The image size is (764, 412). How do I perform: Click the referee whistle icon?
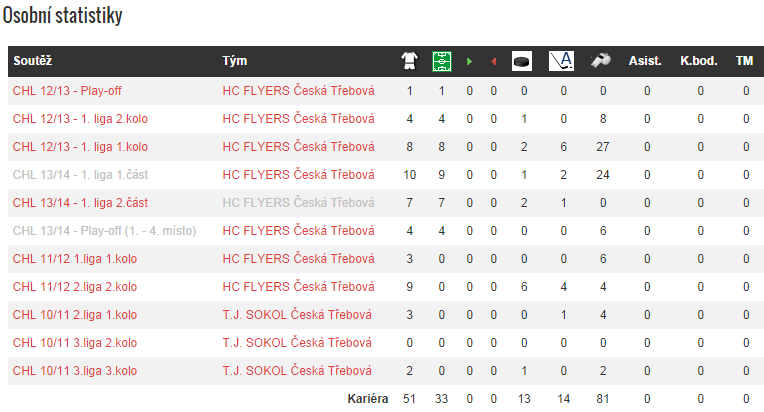point(602,61)
